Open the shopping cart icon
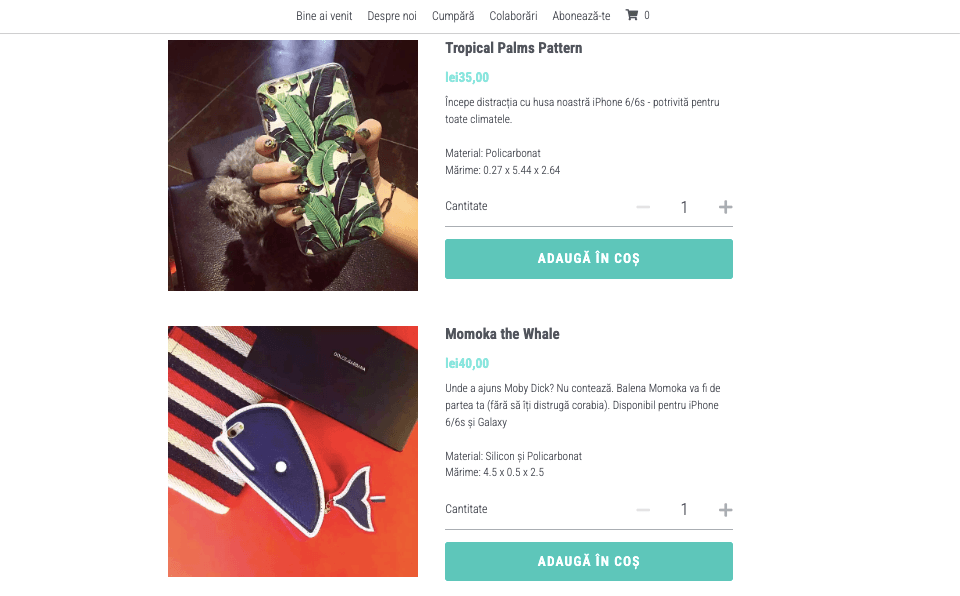 click(632, 15)
